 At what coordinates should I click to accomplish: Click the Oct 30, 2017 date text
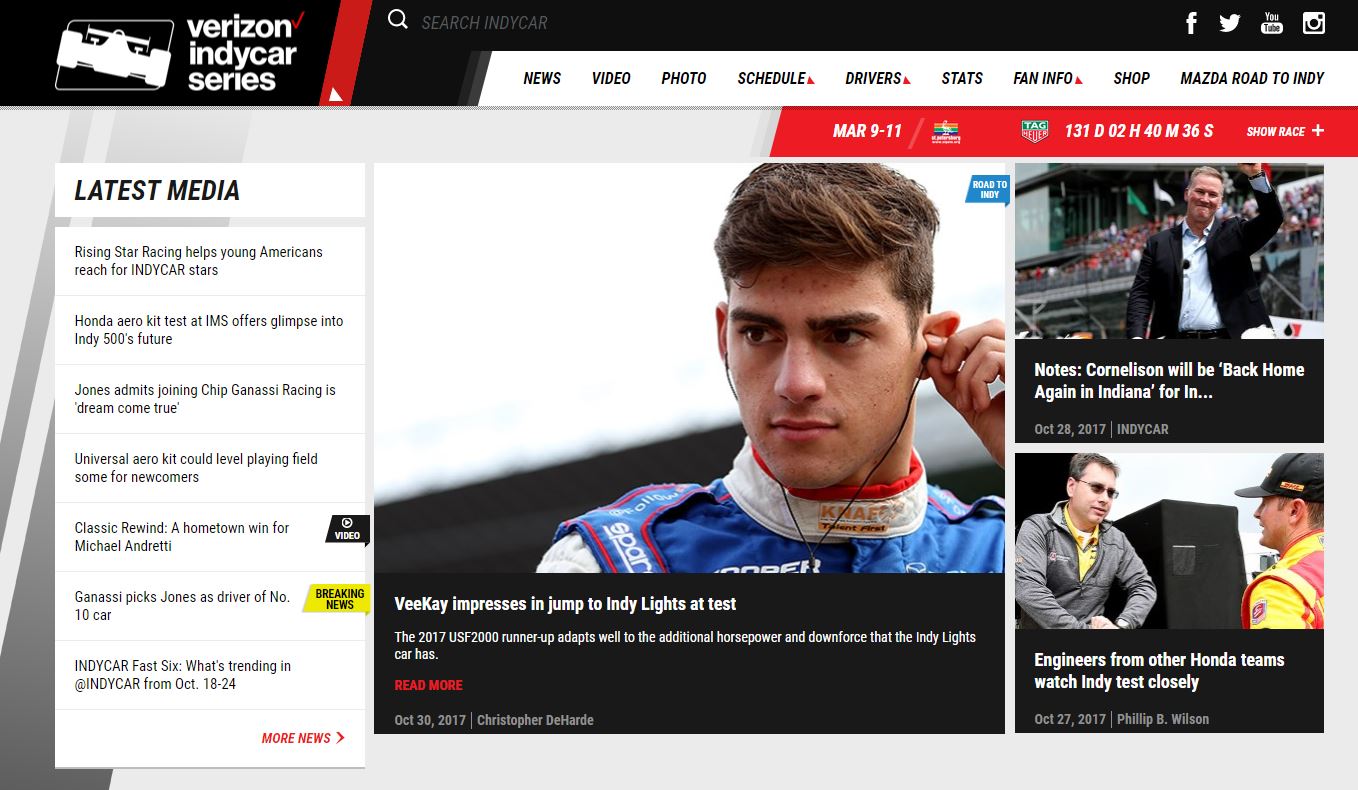click(430, 720)
